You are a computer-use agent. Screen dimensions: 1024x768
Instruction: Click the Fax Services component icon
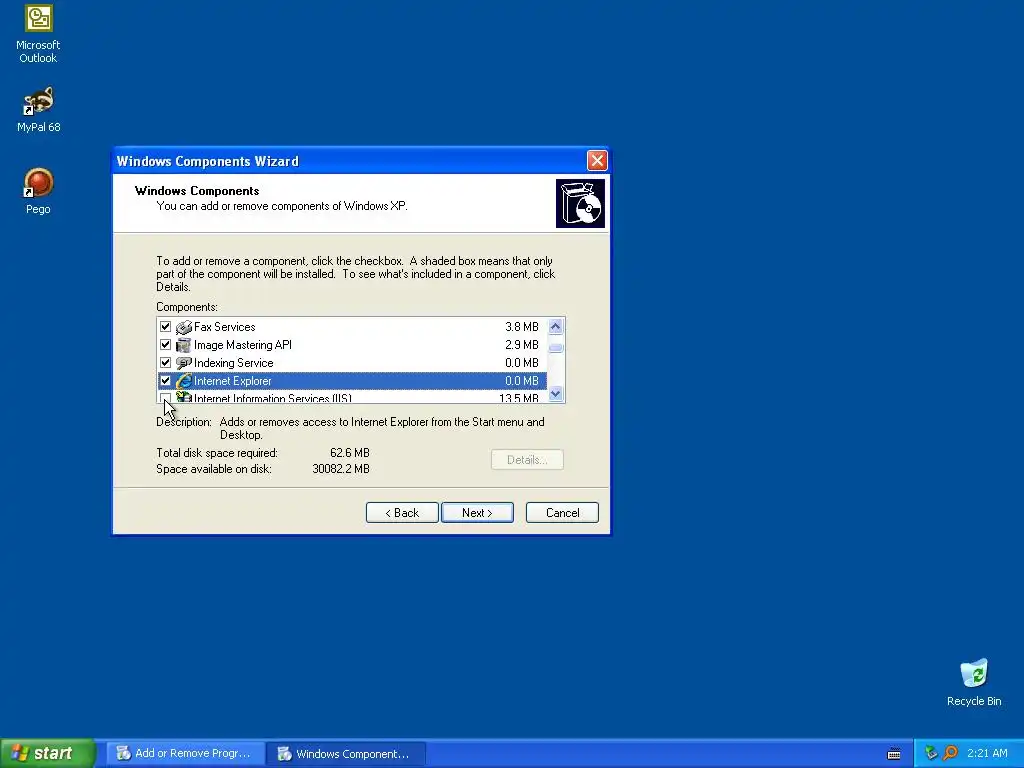pyautogui.click(x=184, y=327)
